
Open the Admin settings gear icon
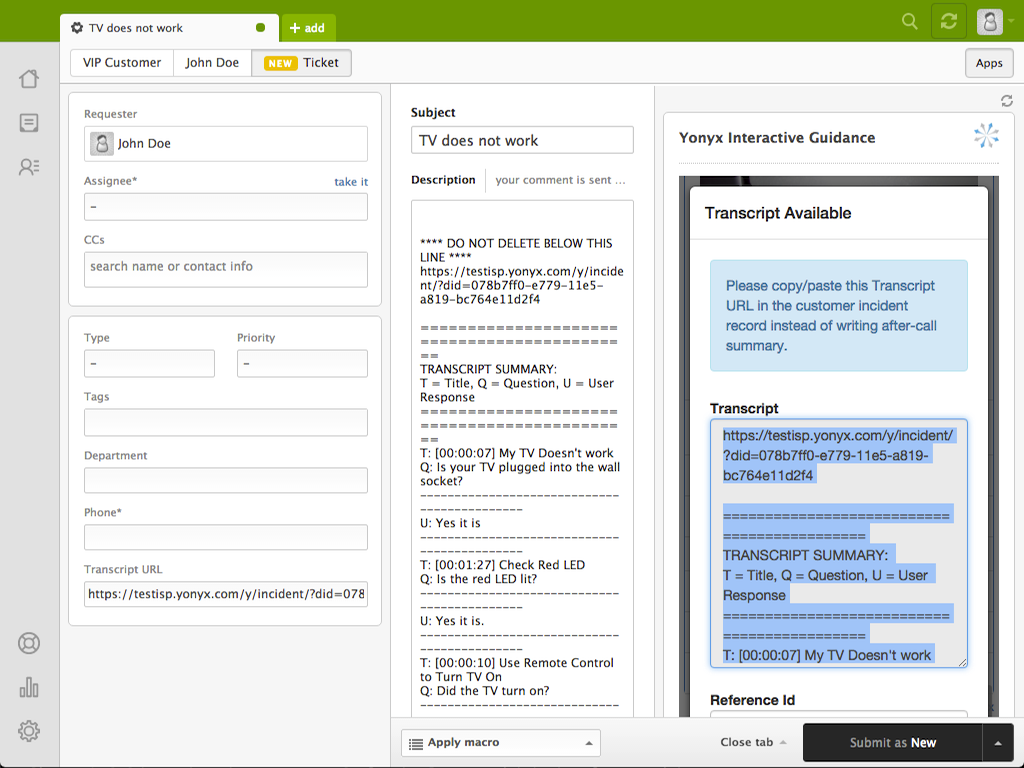coord(29,731)
